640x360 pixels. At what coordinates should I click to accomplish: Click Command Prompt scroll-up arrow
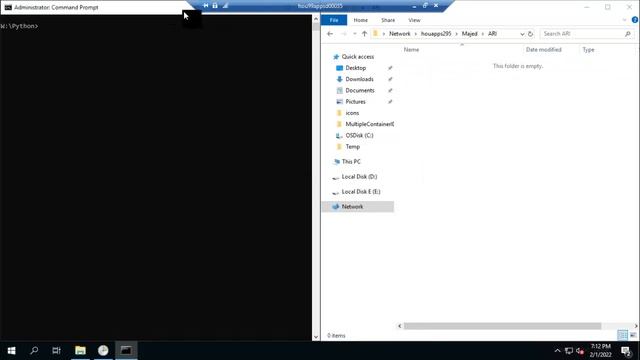316,19
